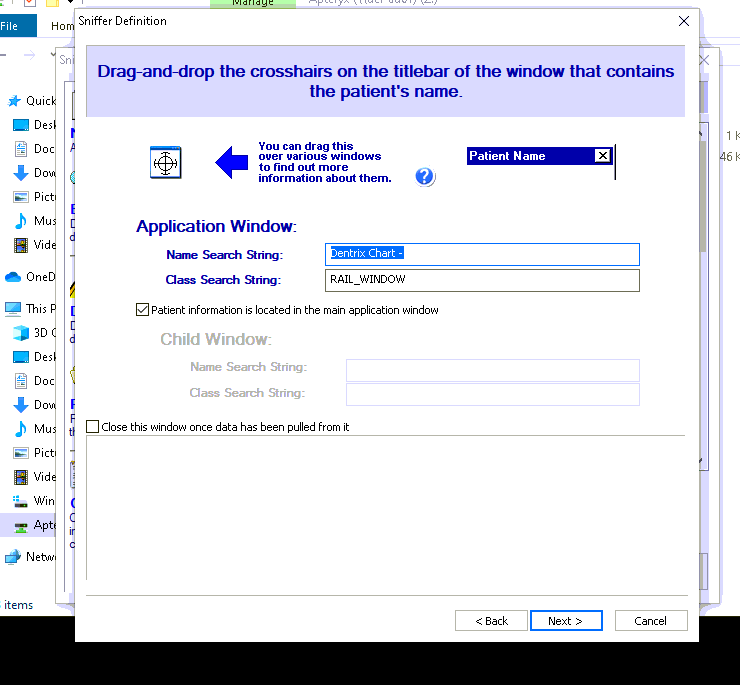Screen dimensions: 740x685
Task: Click the application Name Search String field
Action: pos(482,254)
